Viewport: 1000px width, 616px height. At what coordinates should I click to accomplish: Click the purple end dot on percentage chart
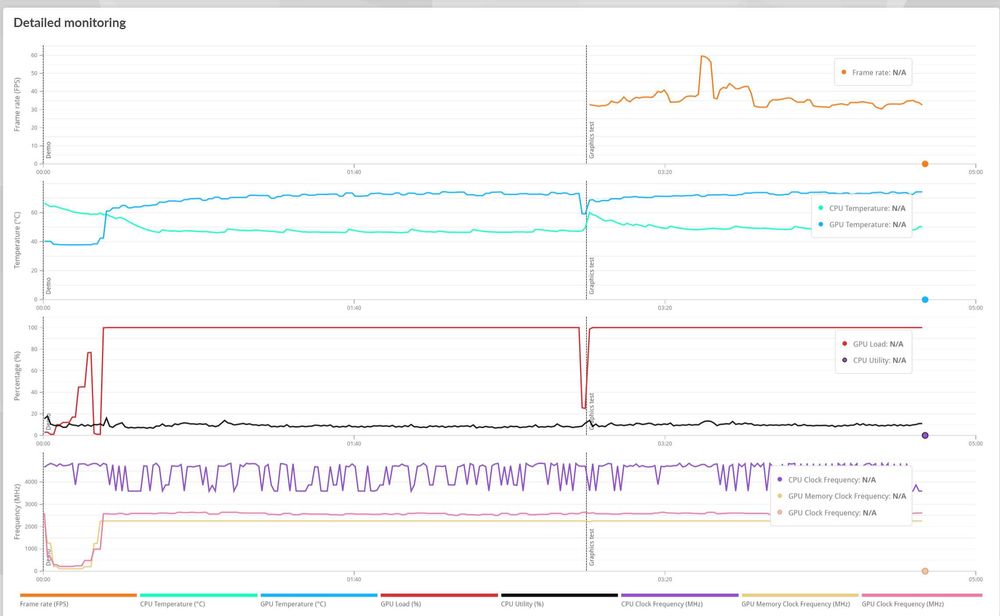coord(925,436)
